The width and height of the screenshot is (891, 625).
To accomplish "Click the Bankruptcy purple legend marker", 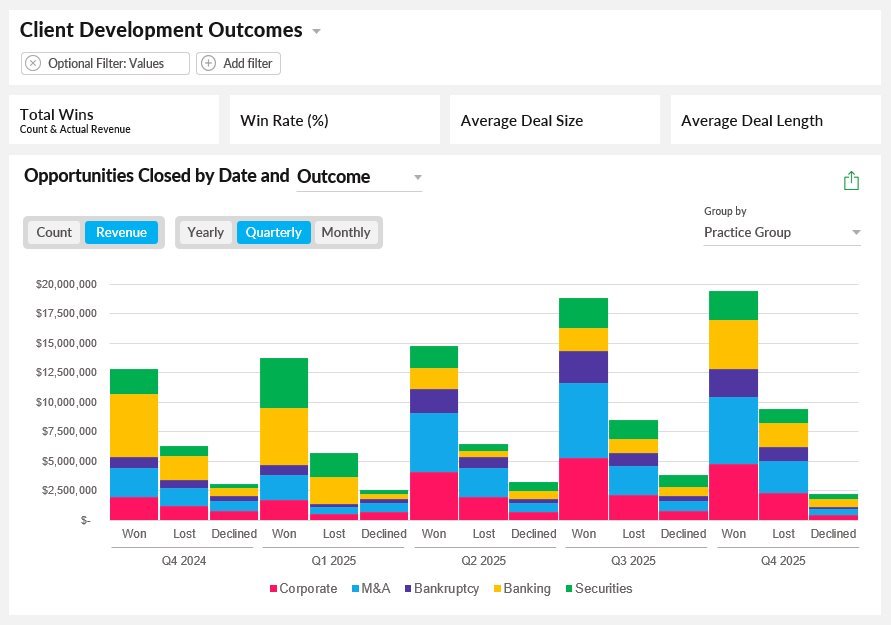I will pos(408,589).
